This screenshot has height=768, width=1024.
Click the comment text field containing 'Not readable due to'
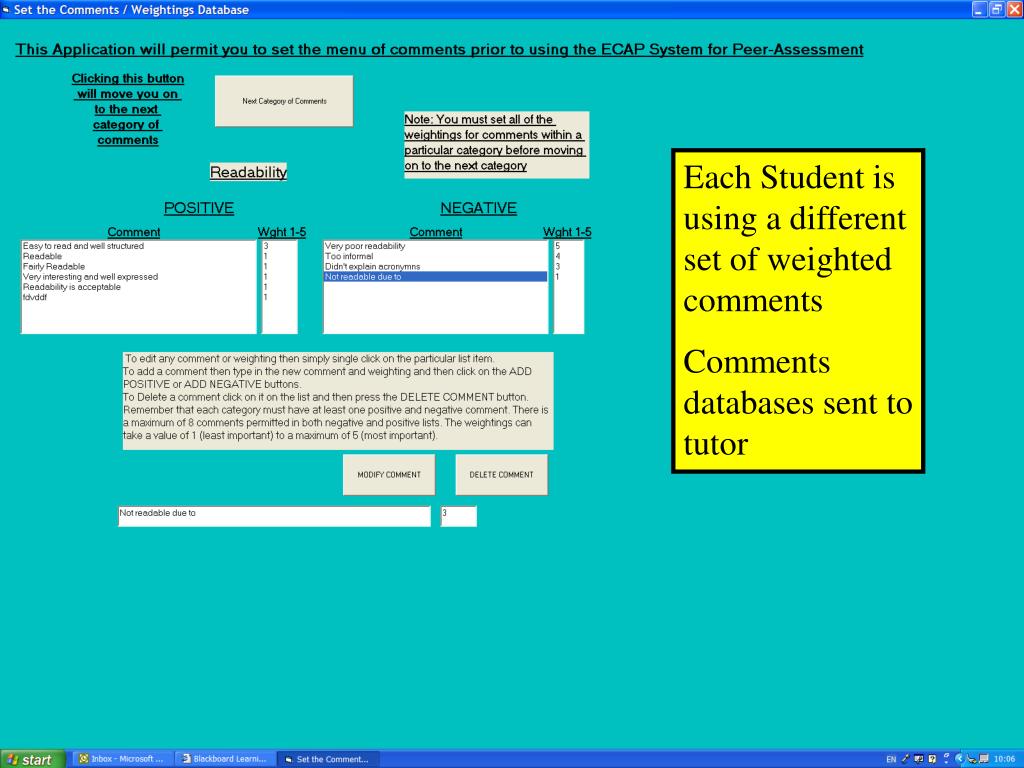(x=274, y=516)
